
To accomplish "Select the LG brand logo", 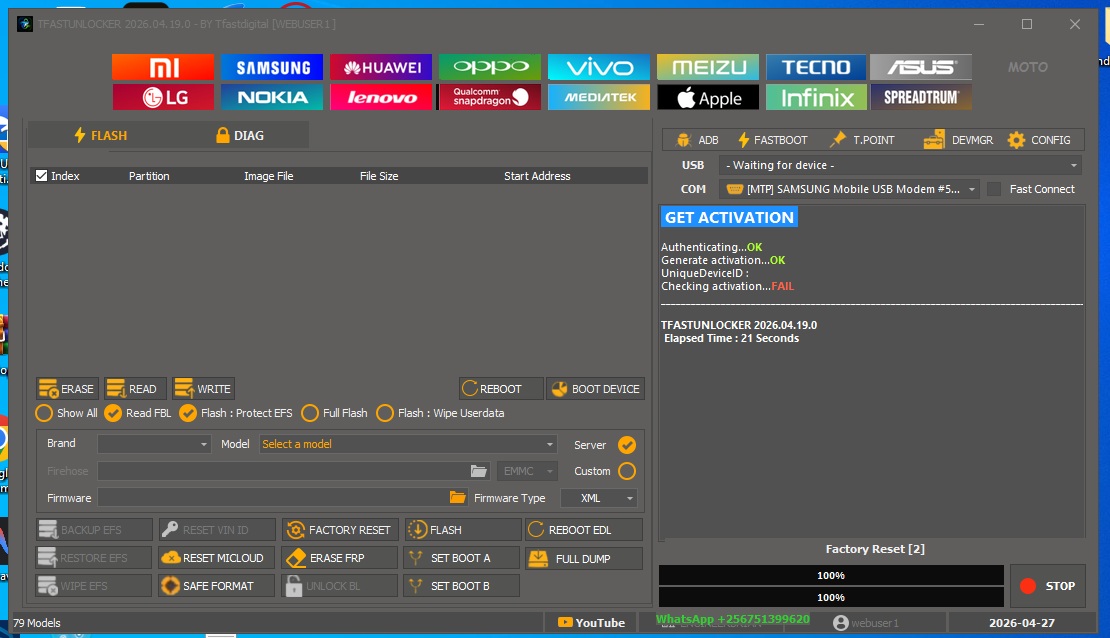I will [x=163, y=97].
